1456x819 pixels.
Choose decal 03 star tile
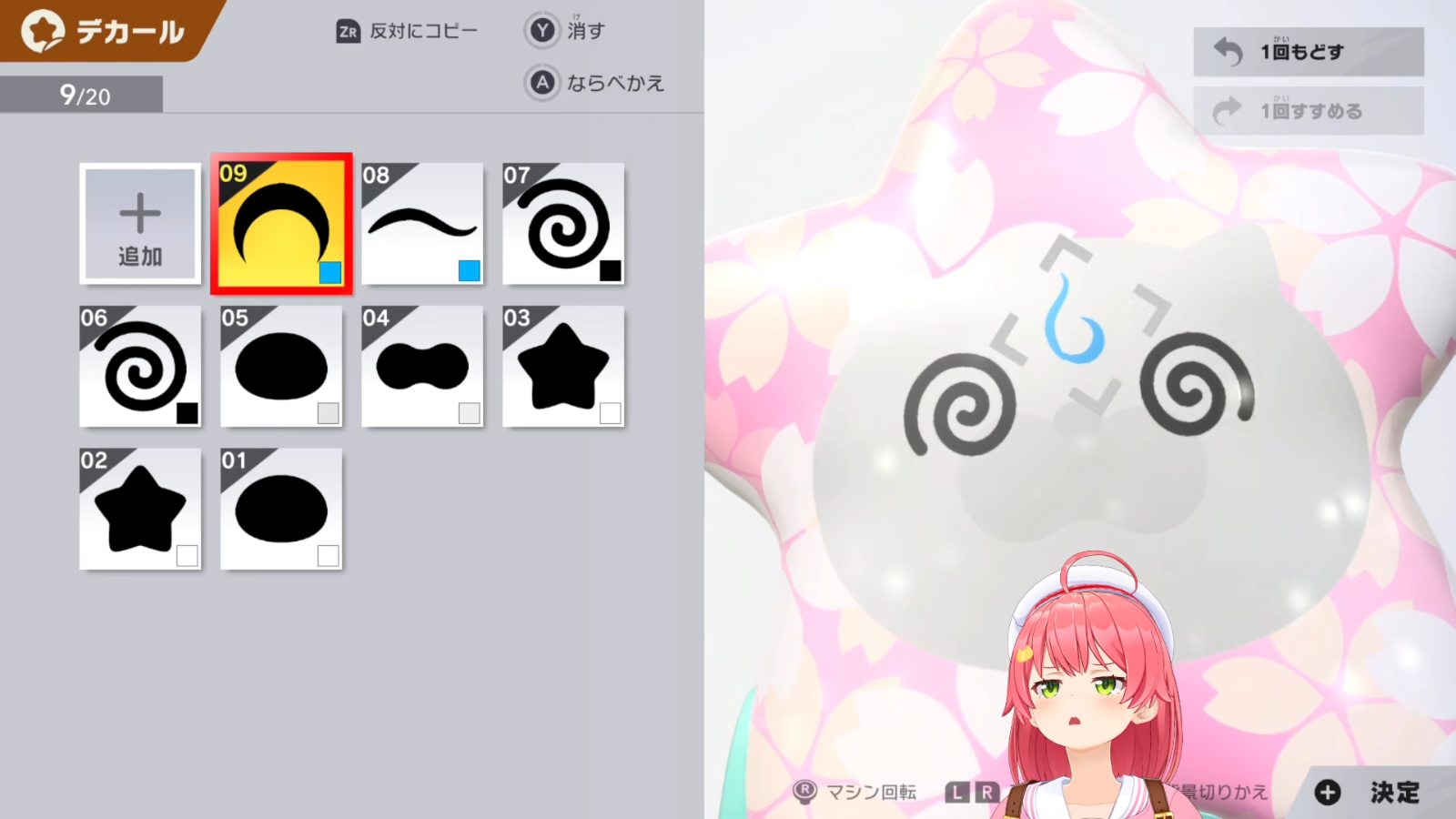(x=563, y=366)
